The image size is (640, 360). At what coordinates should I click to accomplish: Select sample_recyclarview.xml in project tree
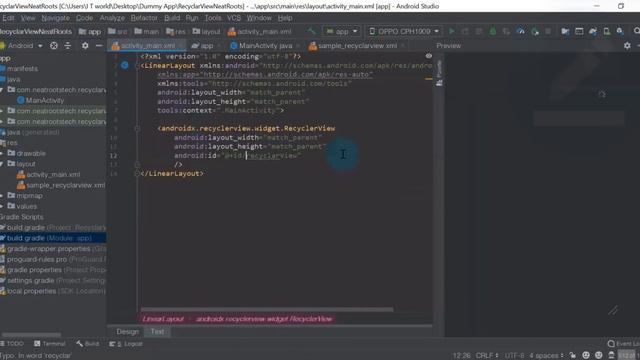pos(61,185)
